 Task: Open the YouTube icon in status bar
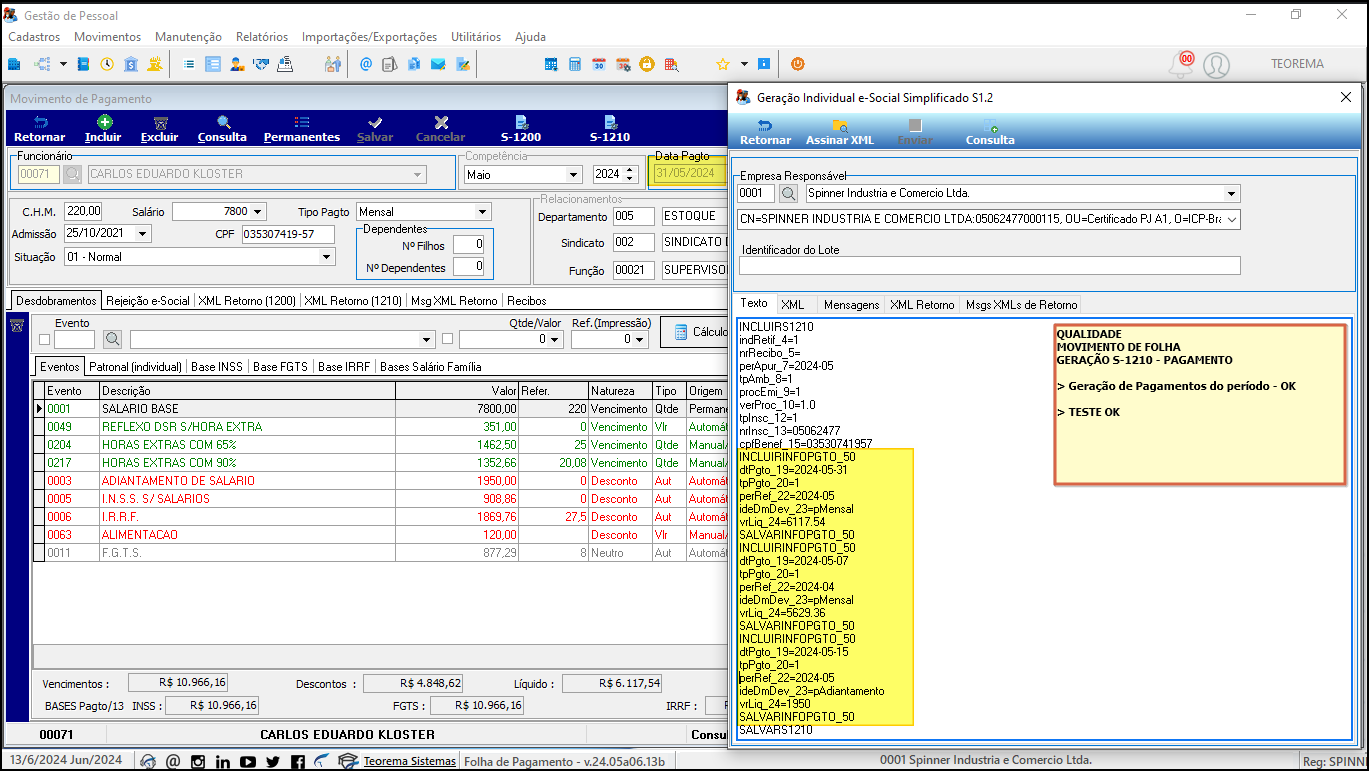tap(248, 762)
